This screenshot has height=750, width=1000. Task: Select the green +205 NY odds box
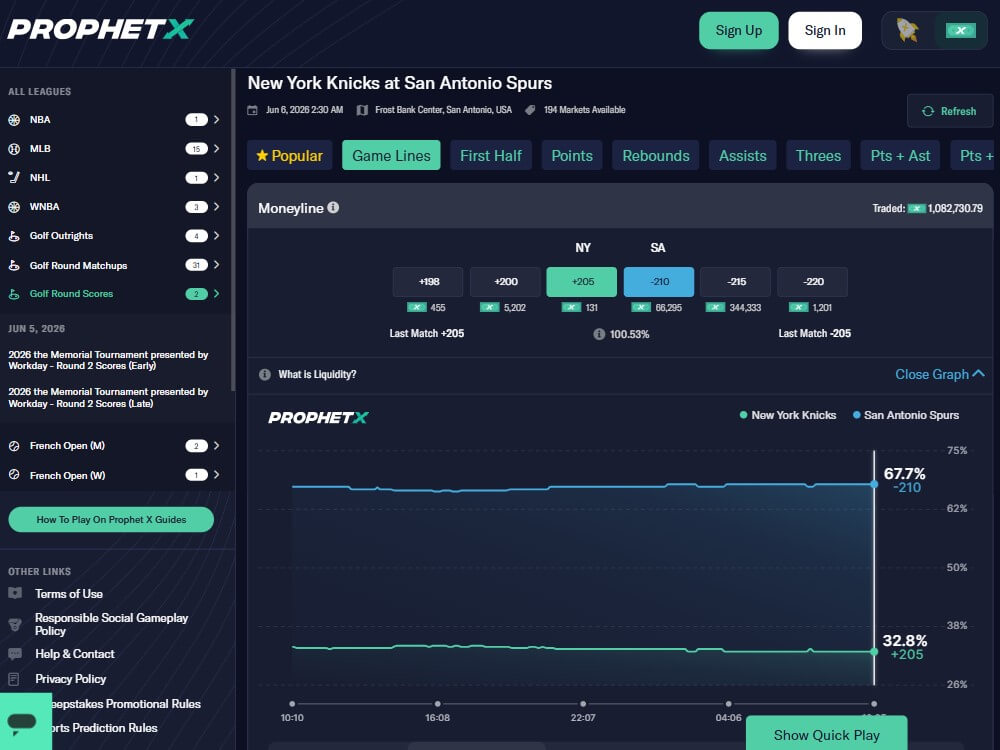click(582, 282)
